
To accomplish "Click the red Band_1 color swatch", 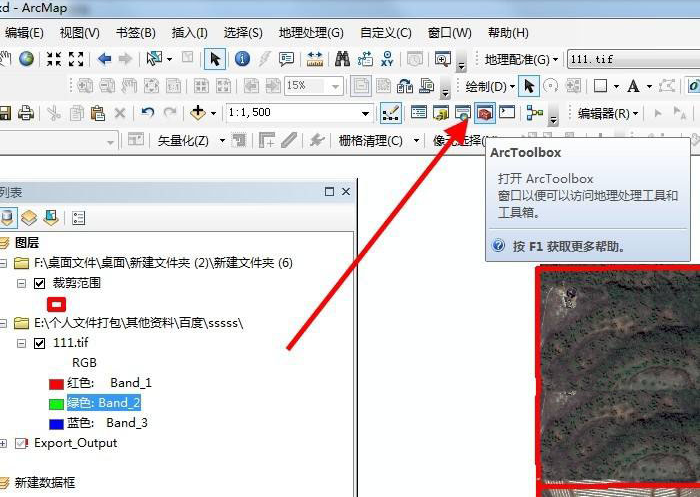I will [56, 384].
